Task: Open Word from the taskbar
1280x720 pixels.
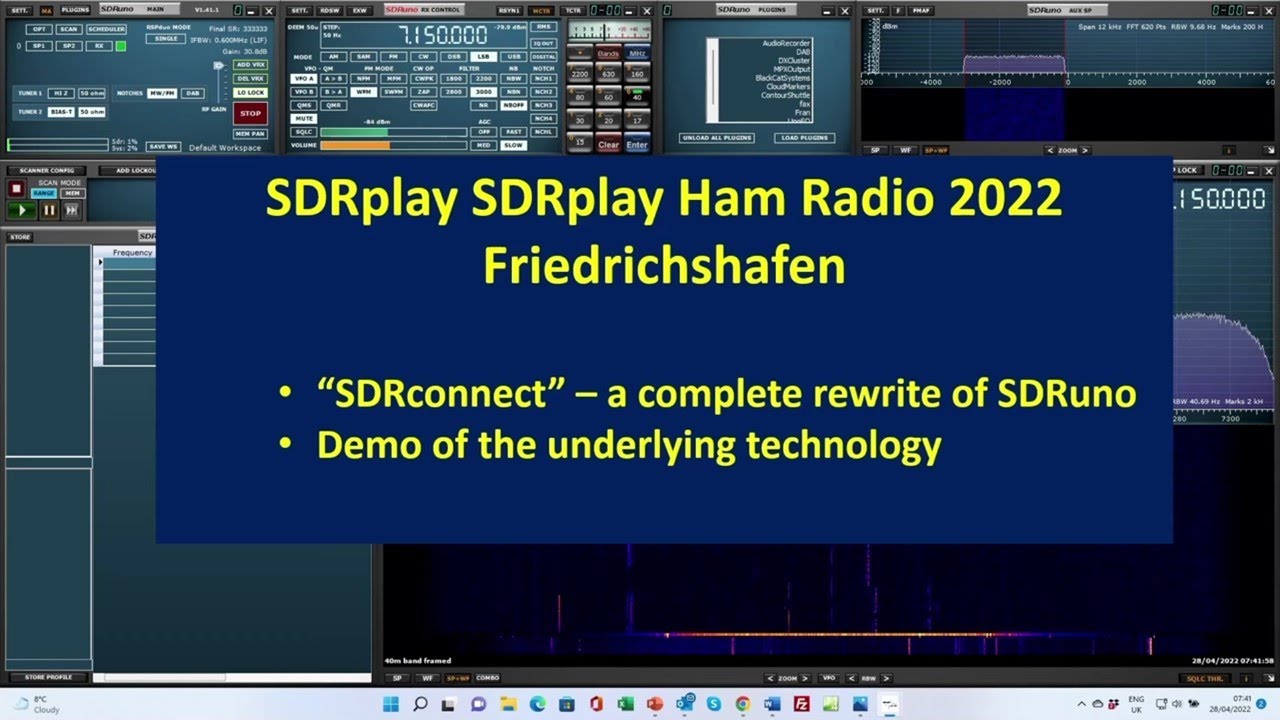Action: [772, 704]
